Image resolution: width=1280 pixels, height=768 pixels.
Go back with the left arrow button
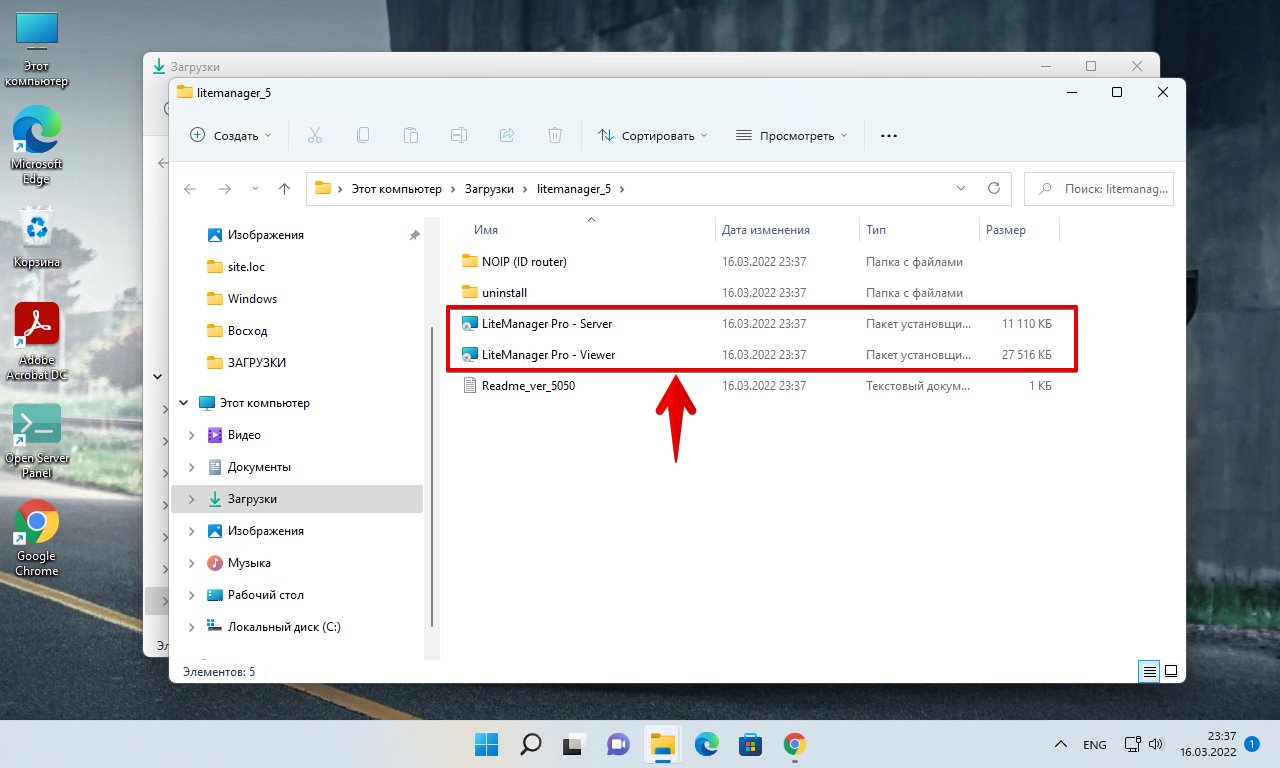click(190, 188)
